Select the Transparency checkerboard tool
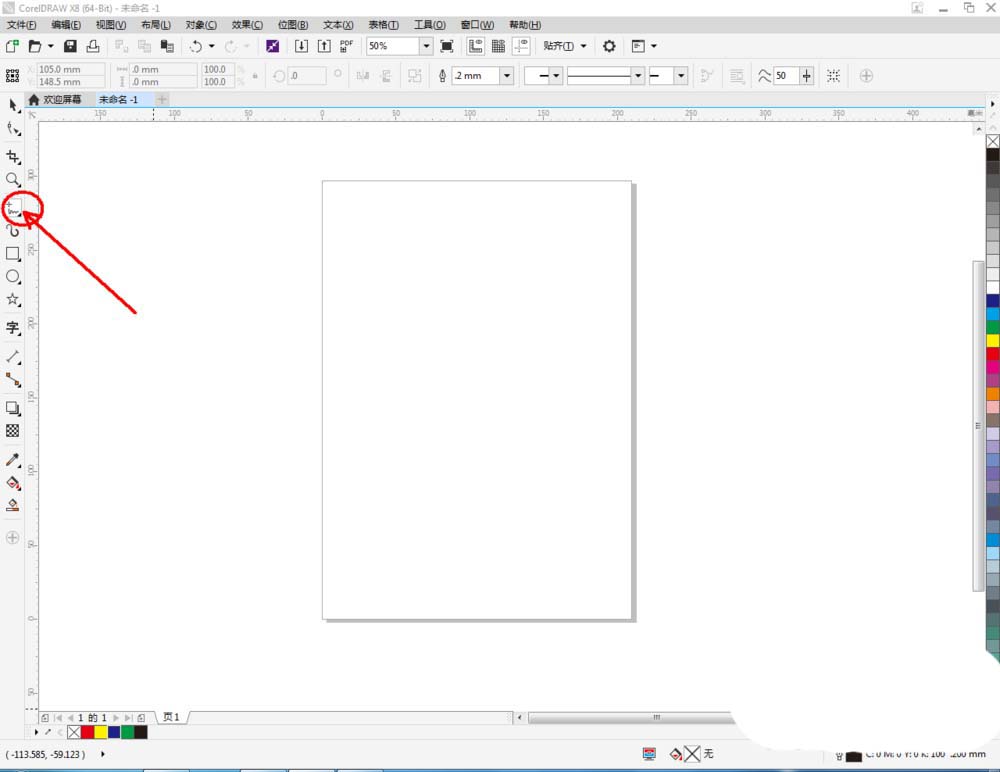The image size is (1000, 772). [x=13, y=431]
